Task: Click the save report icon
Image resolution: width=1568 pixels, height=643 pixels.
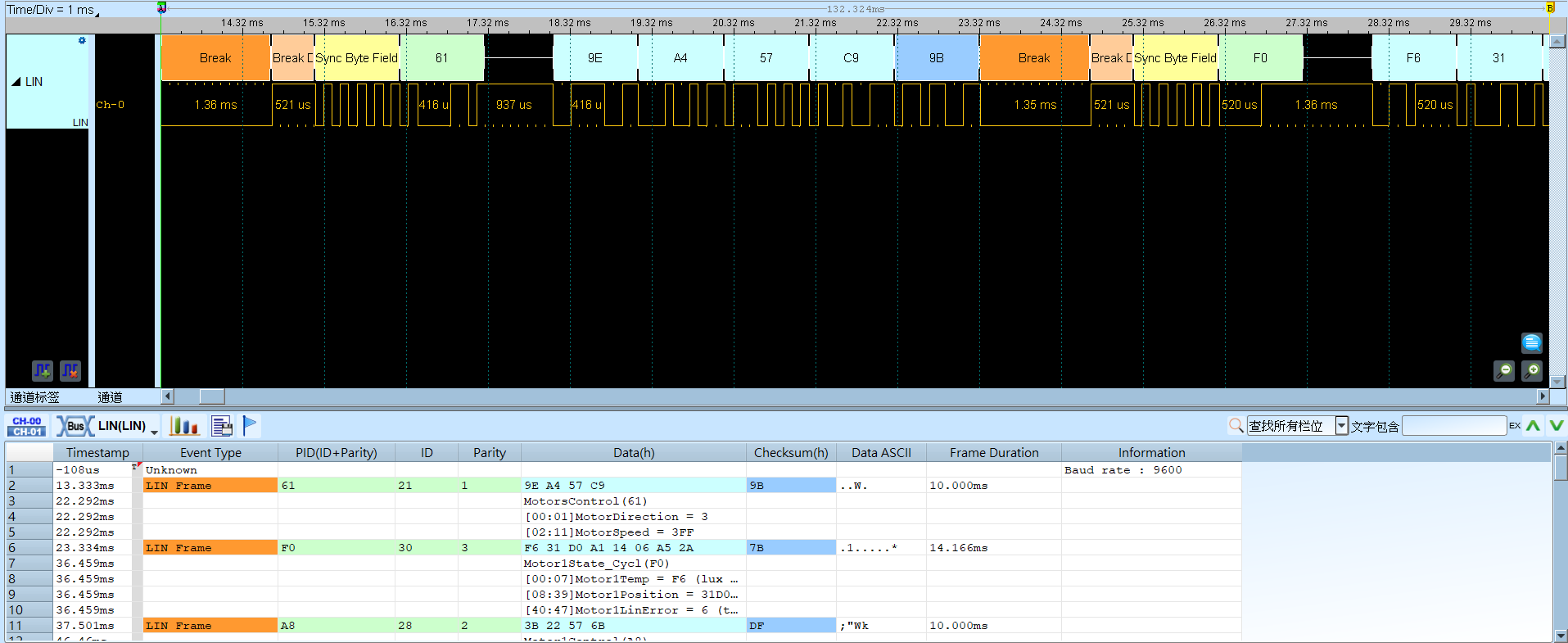Action: (222, 426)
